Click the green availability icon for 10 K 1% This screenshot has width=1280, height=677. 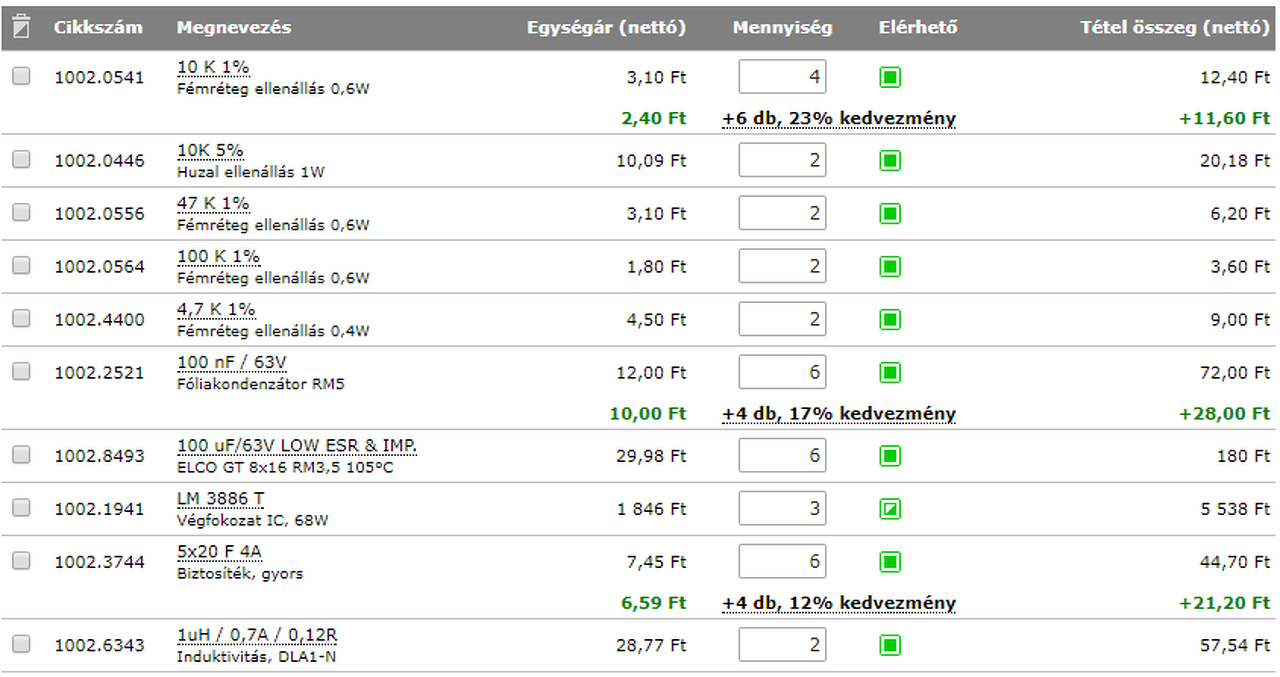pyautogui.click(x=890, y=77)
